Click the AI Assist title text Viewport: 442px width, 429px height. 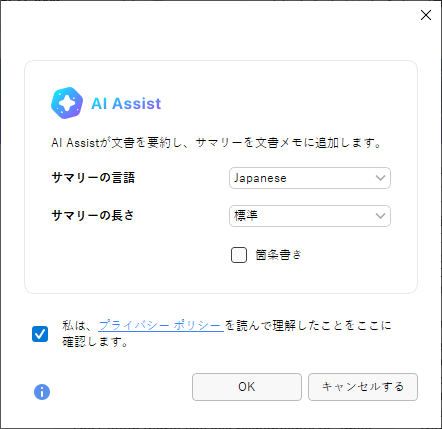[x=126, y=103]
